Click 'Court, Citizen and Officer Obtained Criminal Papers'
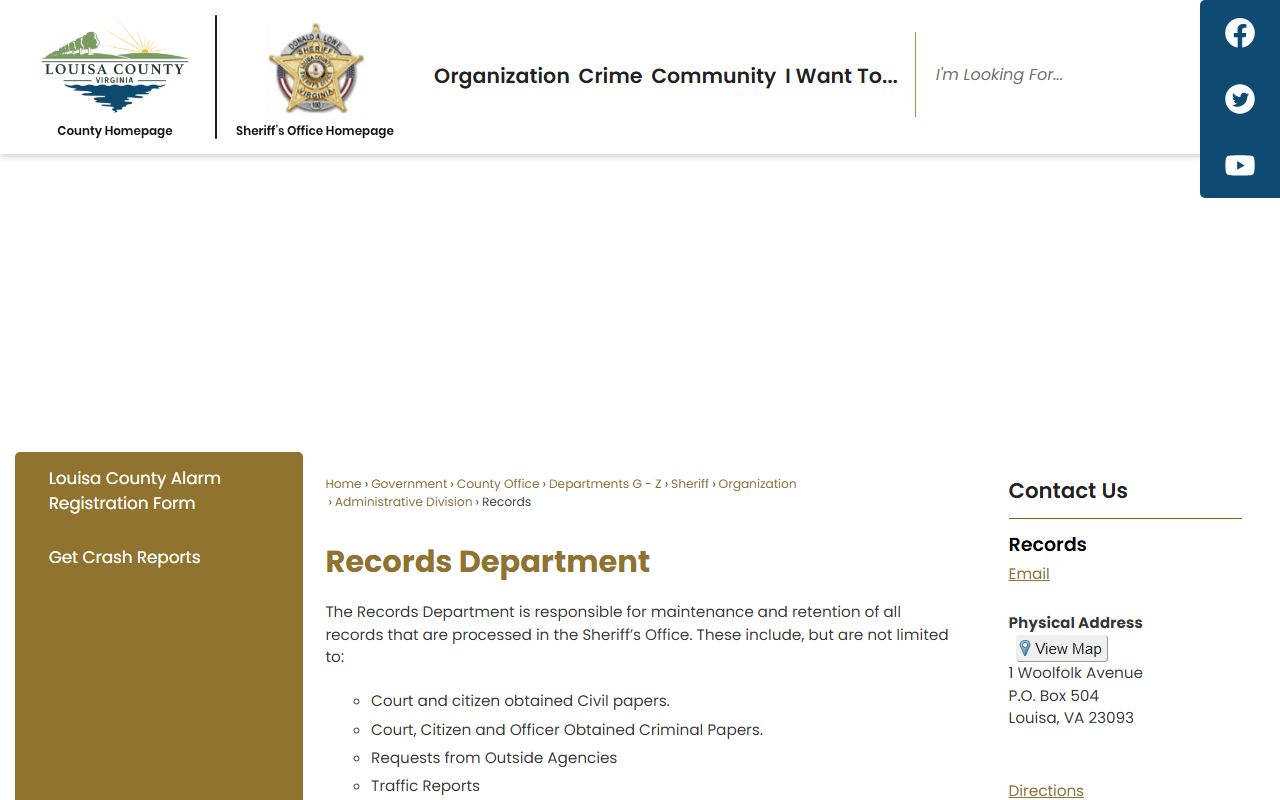 pos(567,730)
